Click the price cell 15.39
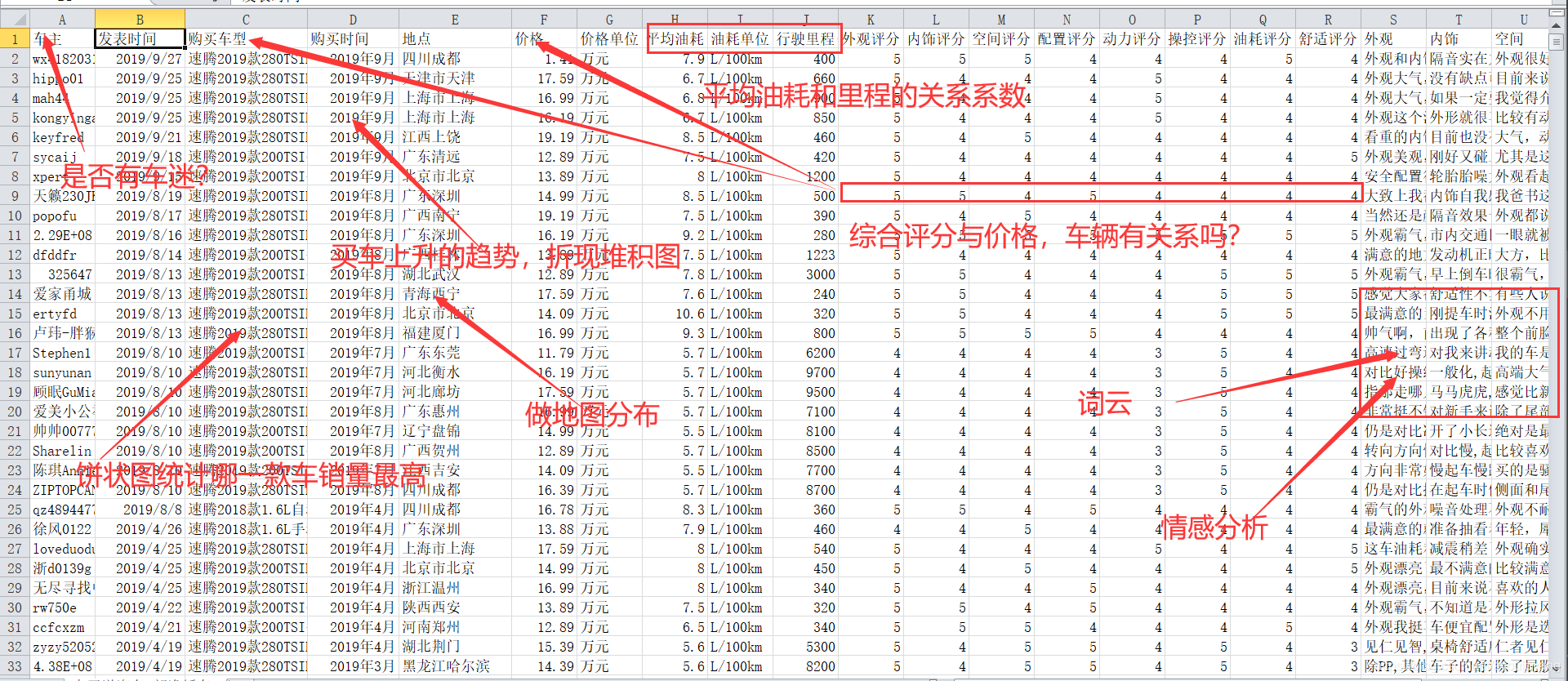 [544, 647]
